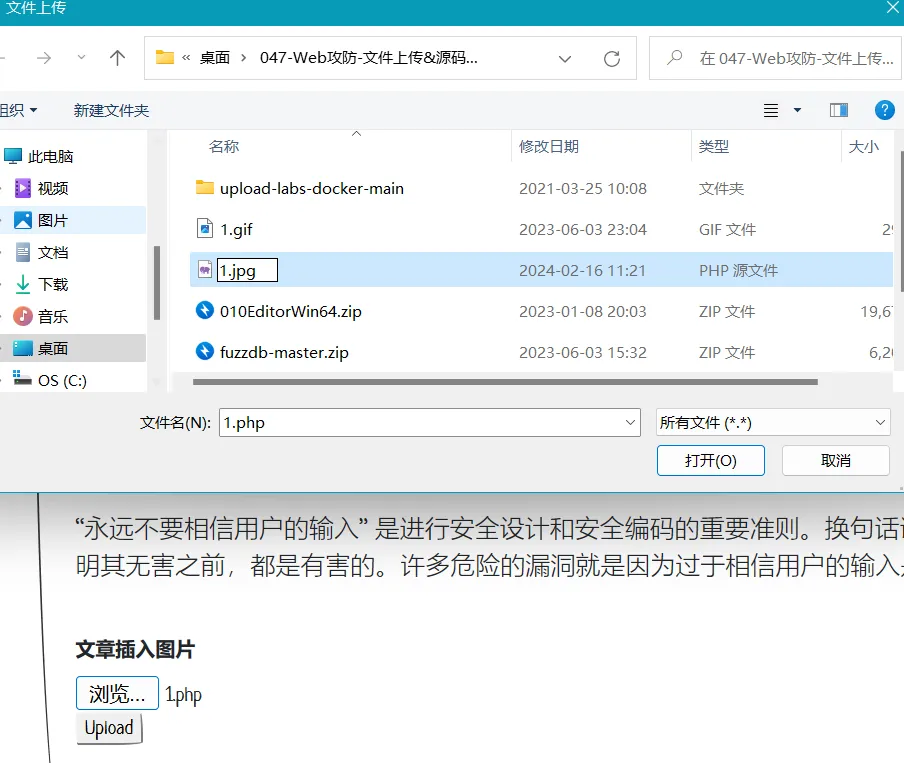Click the New Folder (新建文件夹) toolbar button
904x763 pixels.
[111, 110]
